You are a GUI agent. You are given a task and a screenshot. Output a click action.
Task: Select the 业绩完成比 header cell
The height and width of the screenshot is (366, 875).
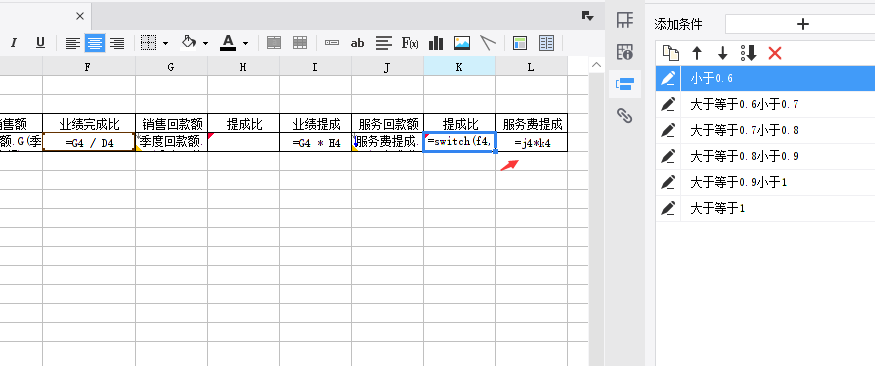click(89, 123)
